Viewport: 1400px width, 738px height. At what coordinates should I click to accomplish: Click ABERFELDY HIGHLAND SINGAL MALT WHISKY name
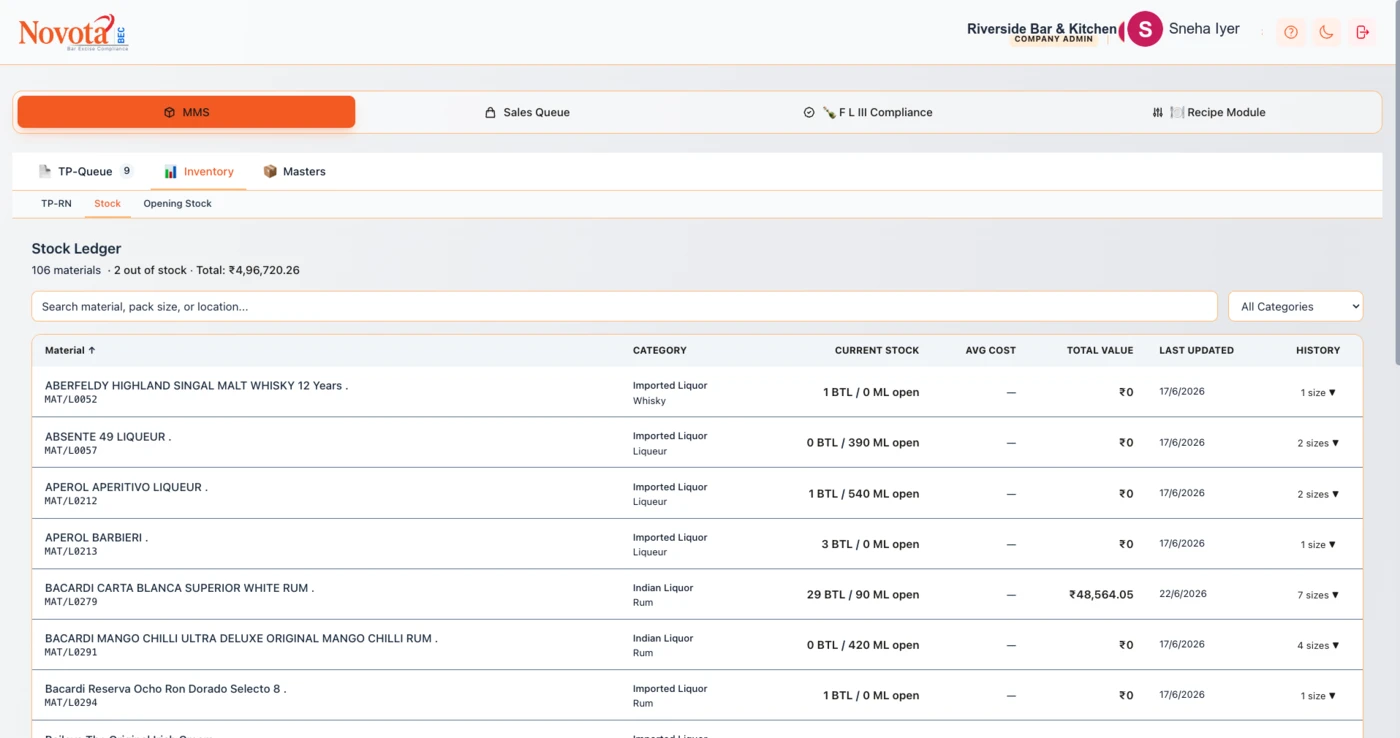pos(196,385)
